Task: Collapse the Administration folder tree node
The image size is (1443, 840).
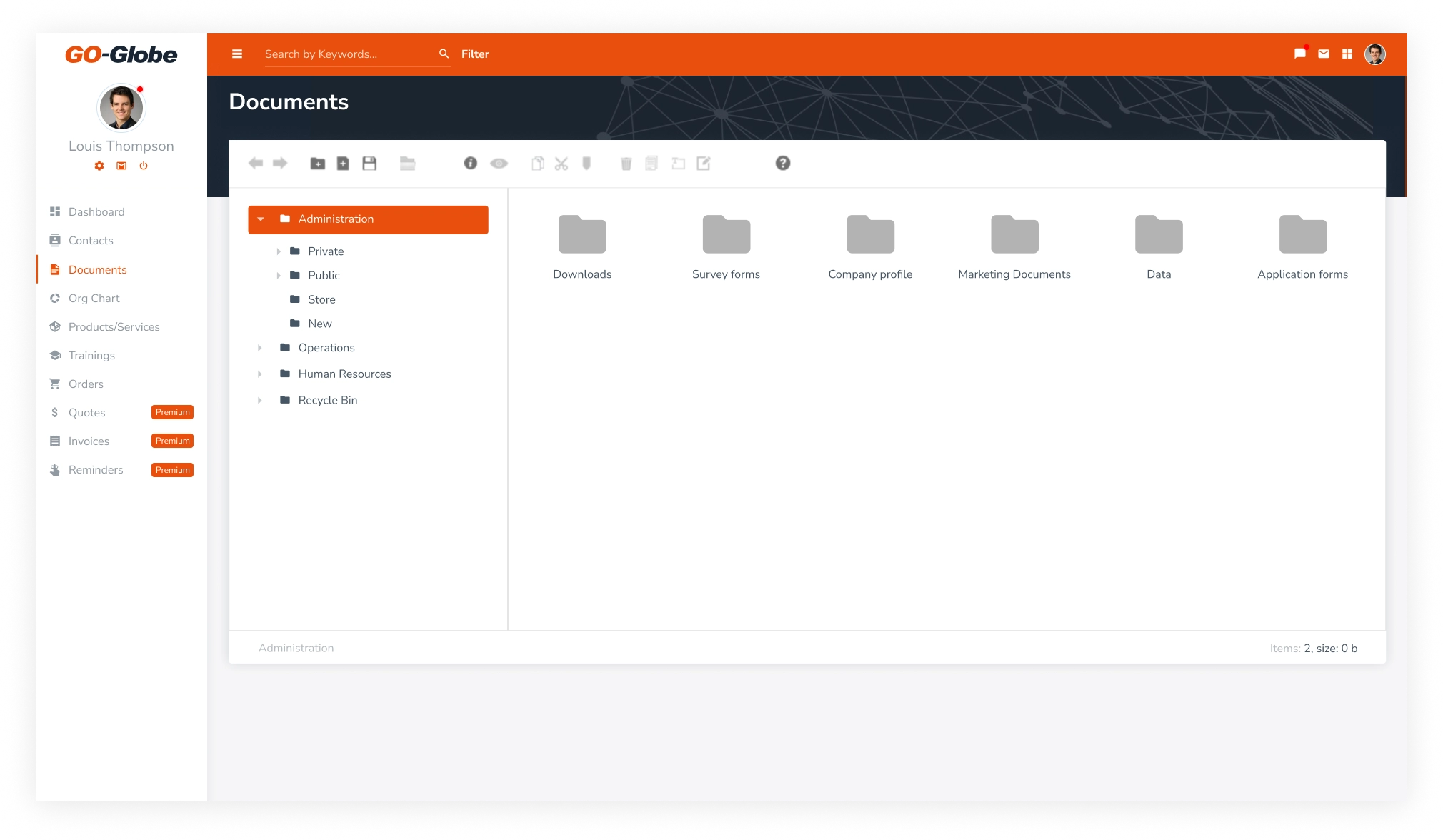Action: (x=261, y=219)
